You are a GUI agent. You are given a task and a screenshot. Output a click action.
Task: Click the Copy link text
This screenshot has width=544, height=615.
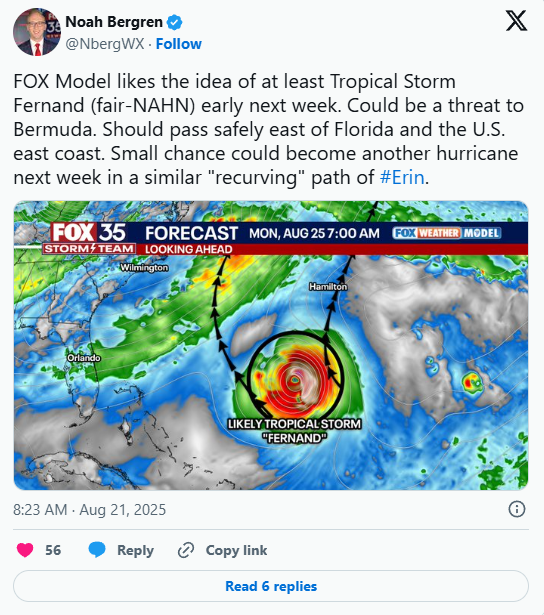pos(237,550)
